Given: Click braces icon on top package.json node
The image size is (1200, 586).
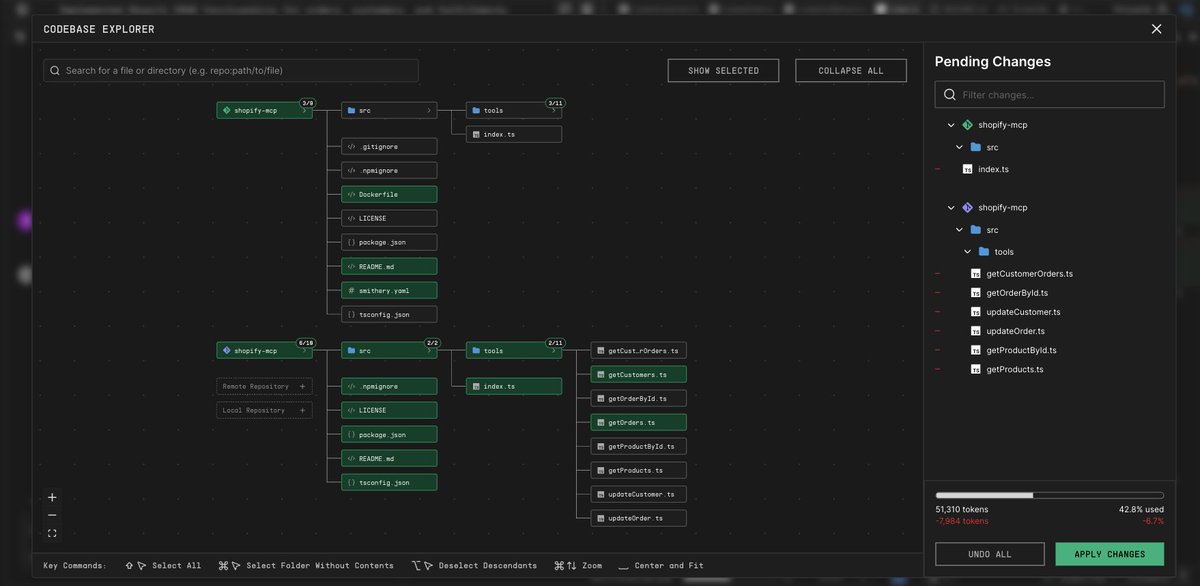Looking at the screenshot, I should coord(351,242).
